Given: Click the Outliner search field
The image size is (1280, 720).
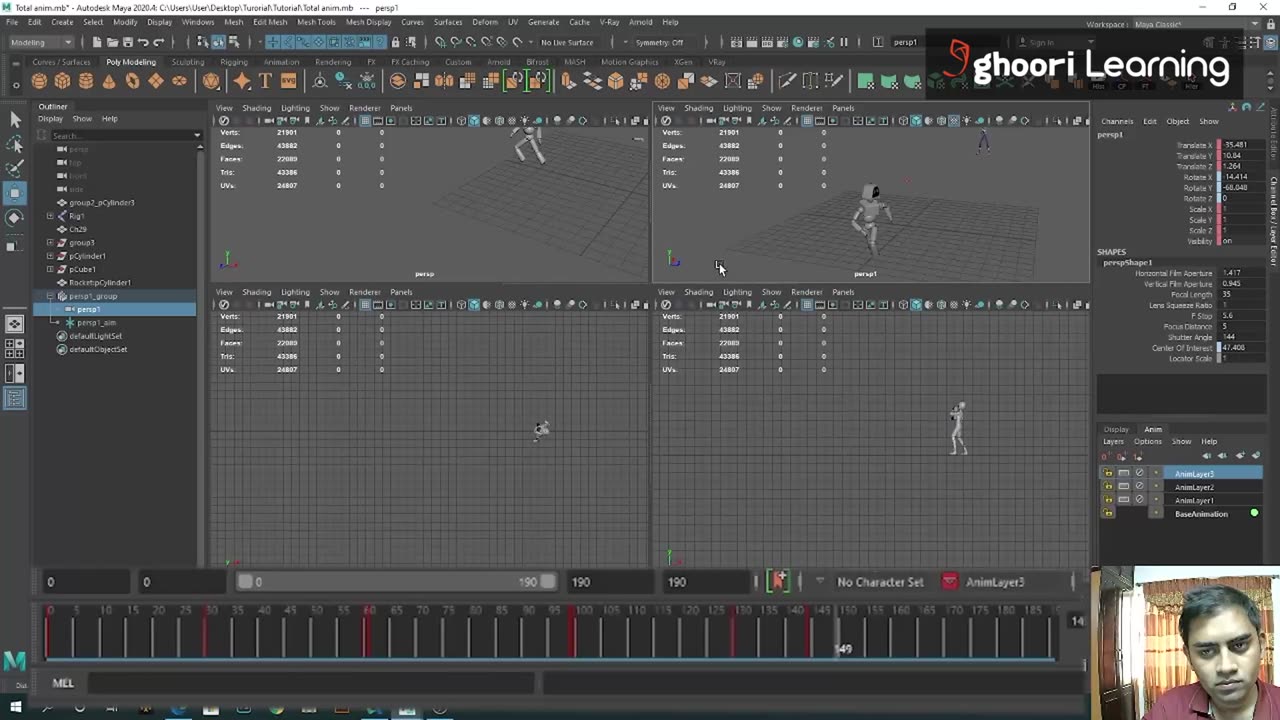Looking at the screenshot, I should tap(124, 135).
